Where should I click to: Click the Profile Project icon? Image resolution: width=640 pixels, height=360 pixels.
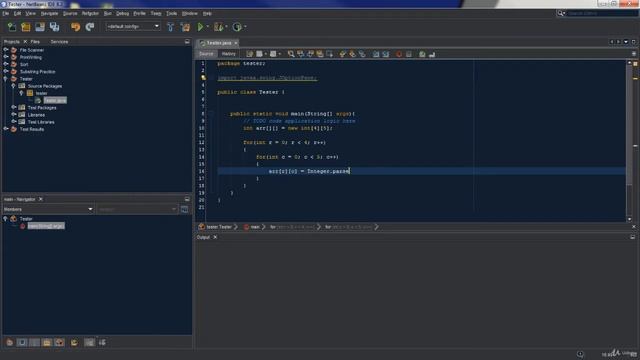[237, 27]
